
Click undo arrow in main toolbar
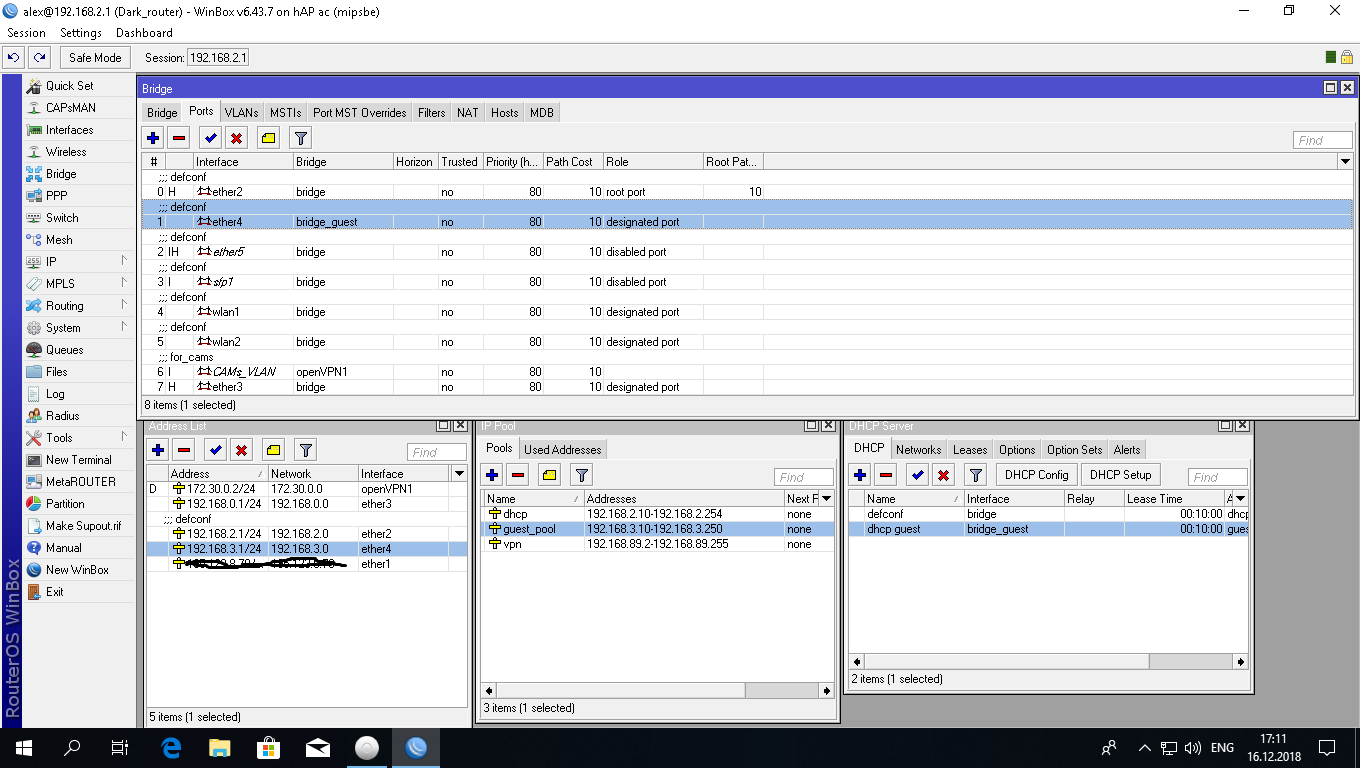point(15,58)
